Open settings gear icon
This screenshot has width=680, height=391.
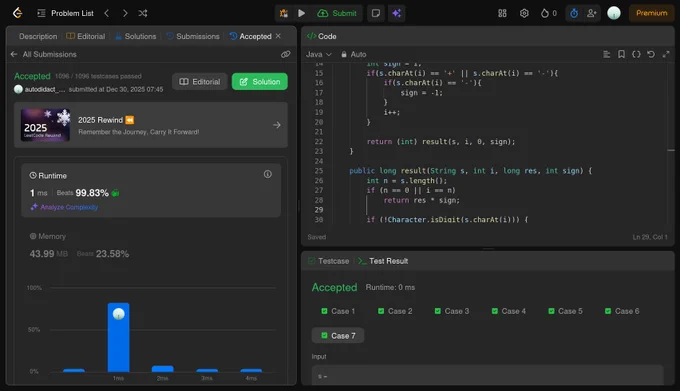524,13
